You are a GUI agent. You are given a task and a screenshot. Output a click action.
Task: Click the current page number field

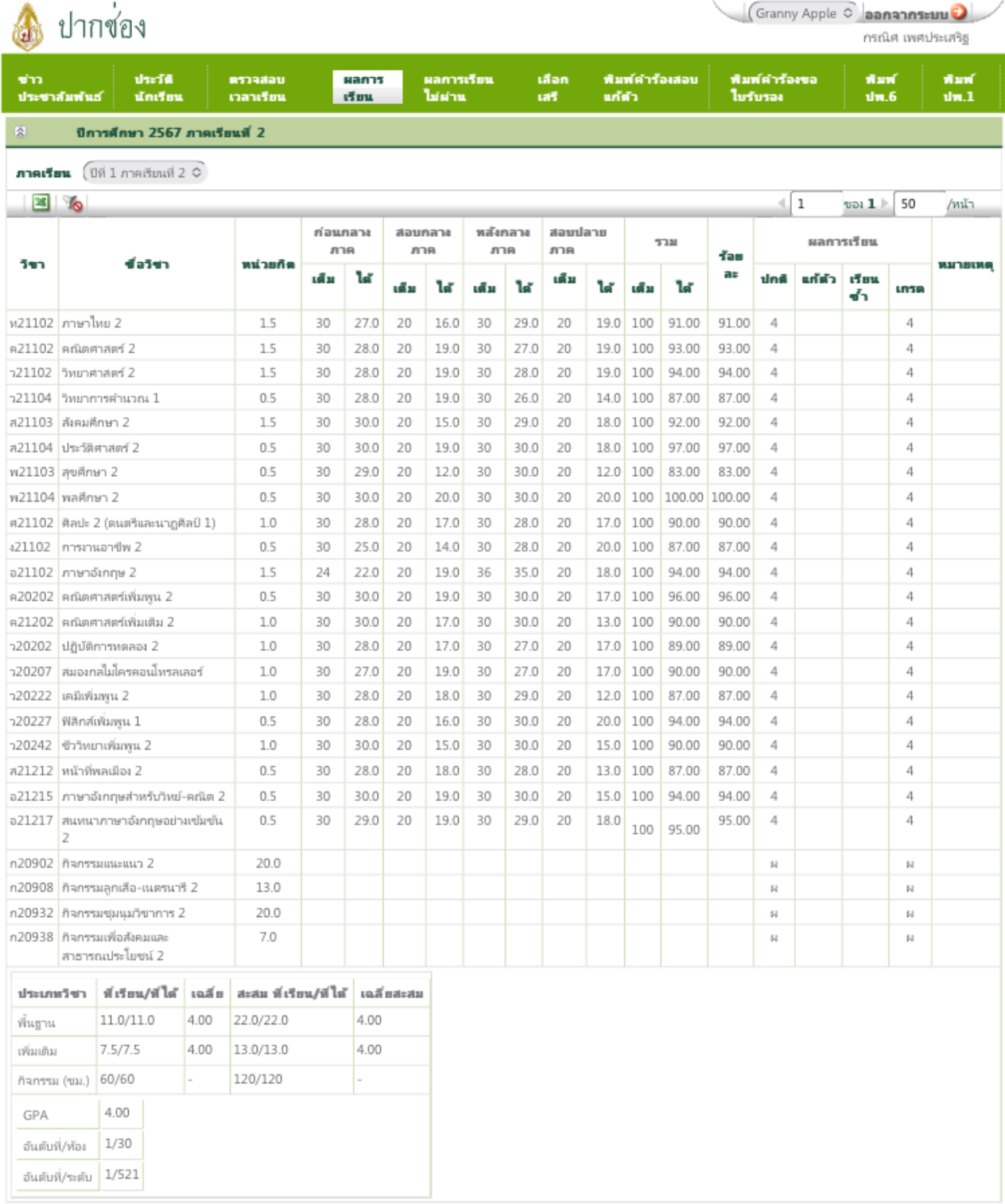(x=816, y=203)
